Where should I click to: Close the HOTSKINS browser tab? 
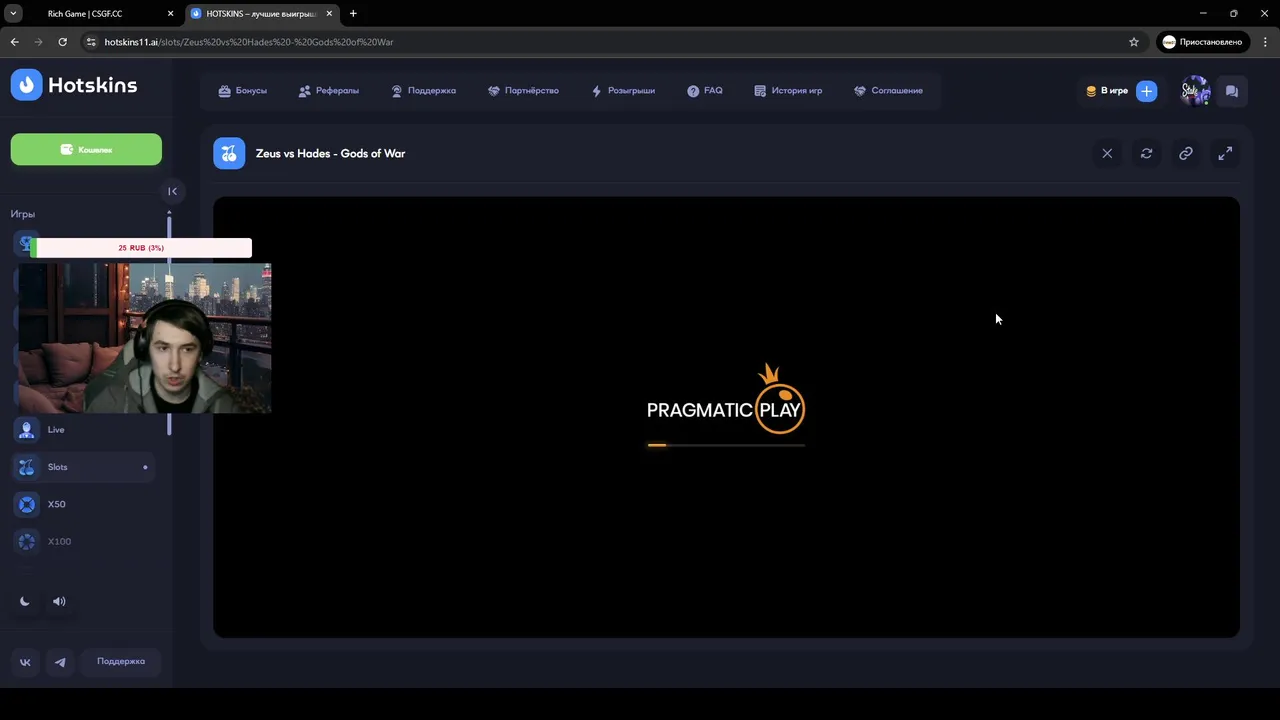[x=329, y=14]
